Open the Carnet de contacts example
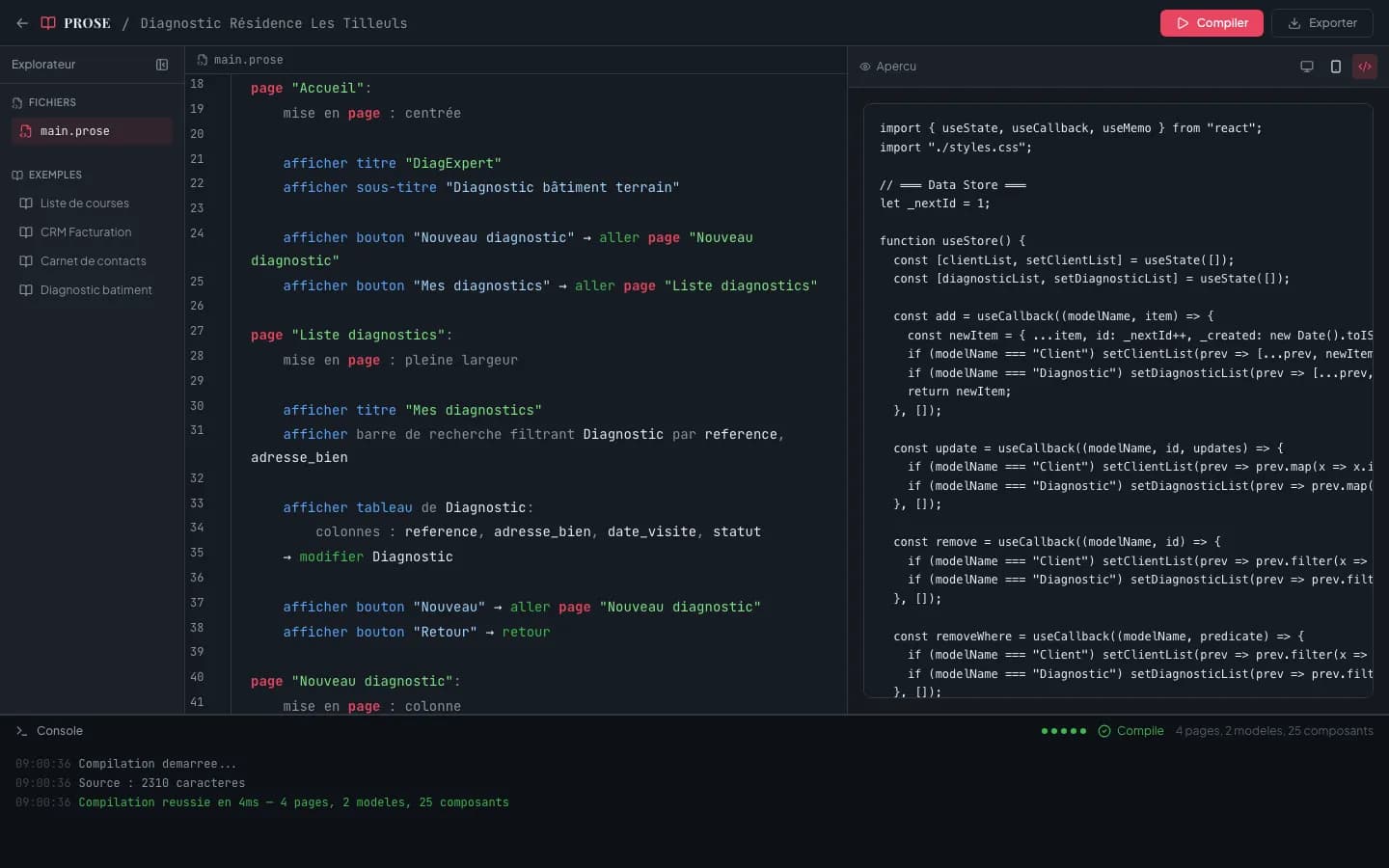The height and width of the screenshot is (868, 1389). click(x=92, y=261)
